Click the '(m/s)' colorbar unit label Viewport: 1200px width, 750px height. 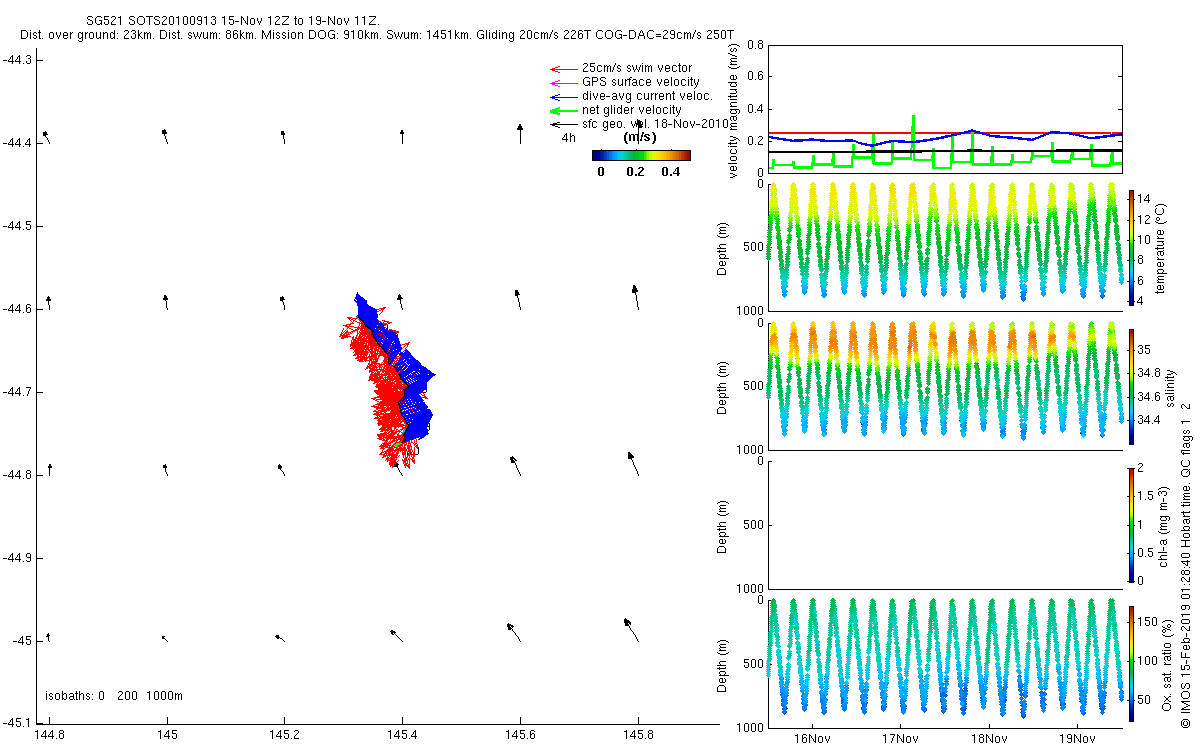tap(640, 137)
